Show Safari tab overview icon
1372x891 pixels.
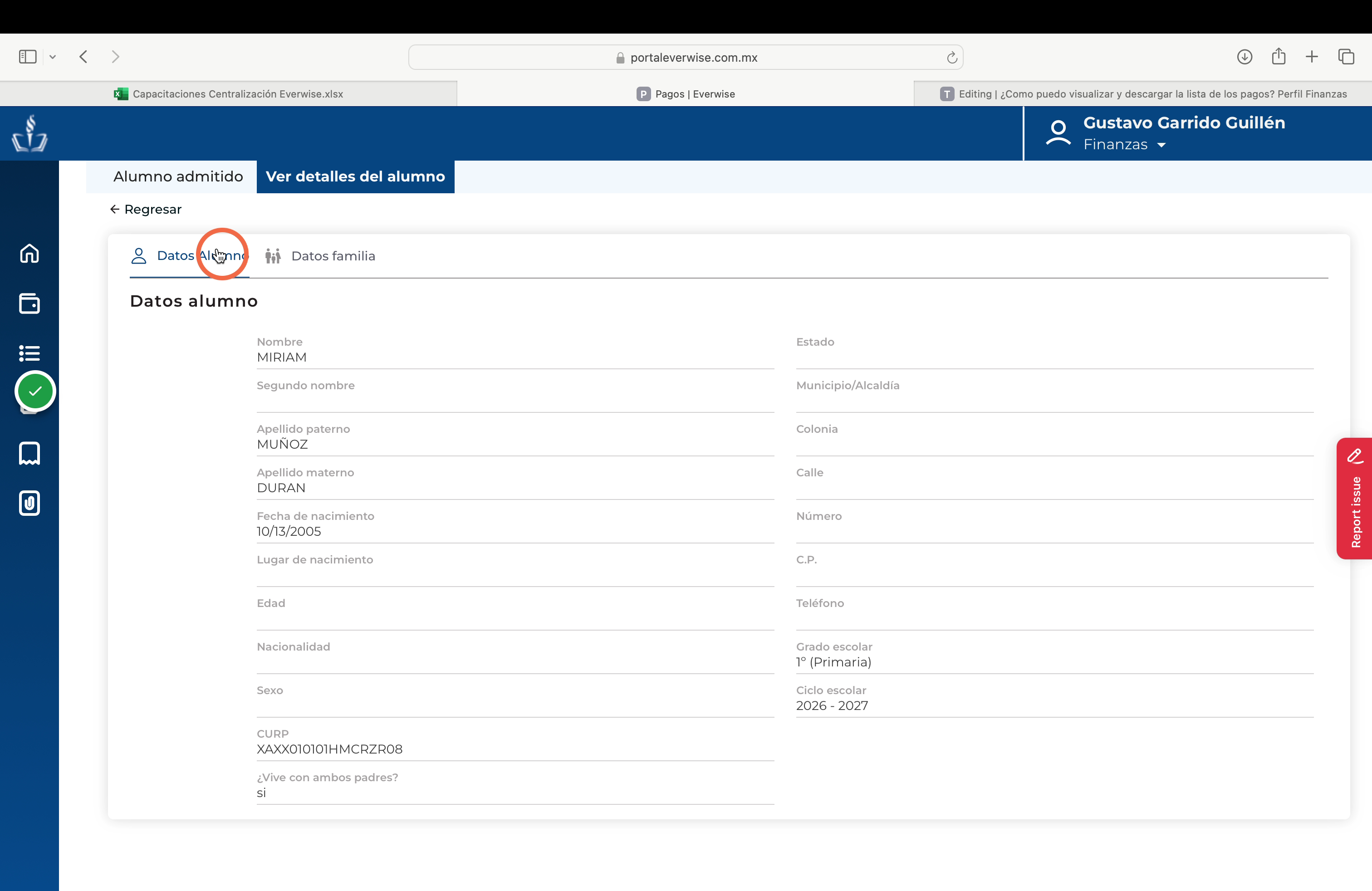coord(1346,56)
